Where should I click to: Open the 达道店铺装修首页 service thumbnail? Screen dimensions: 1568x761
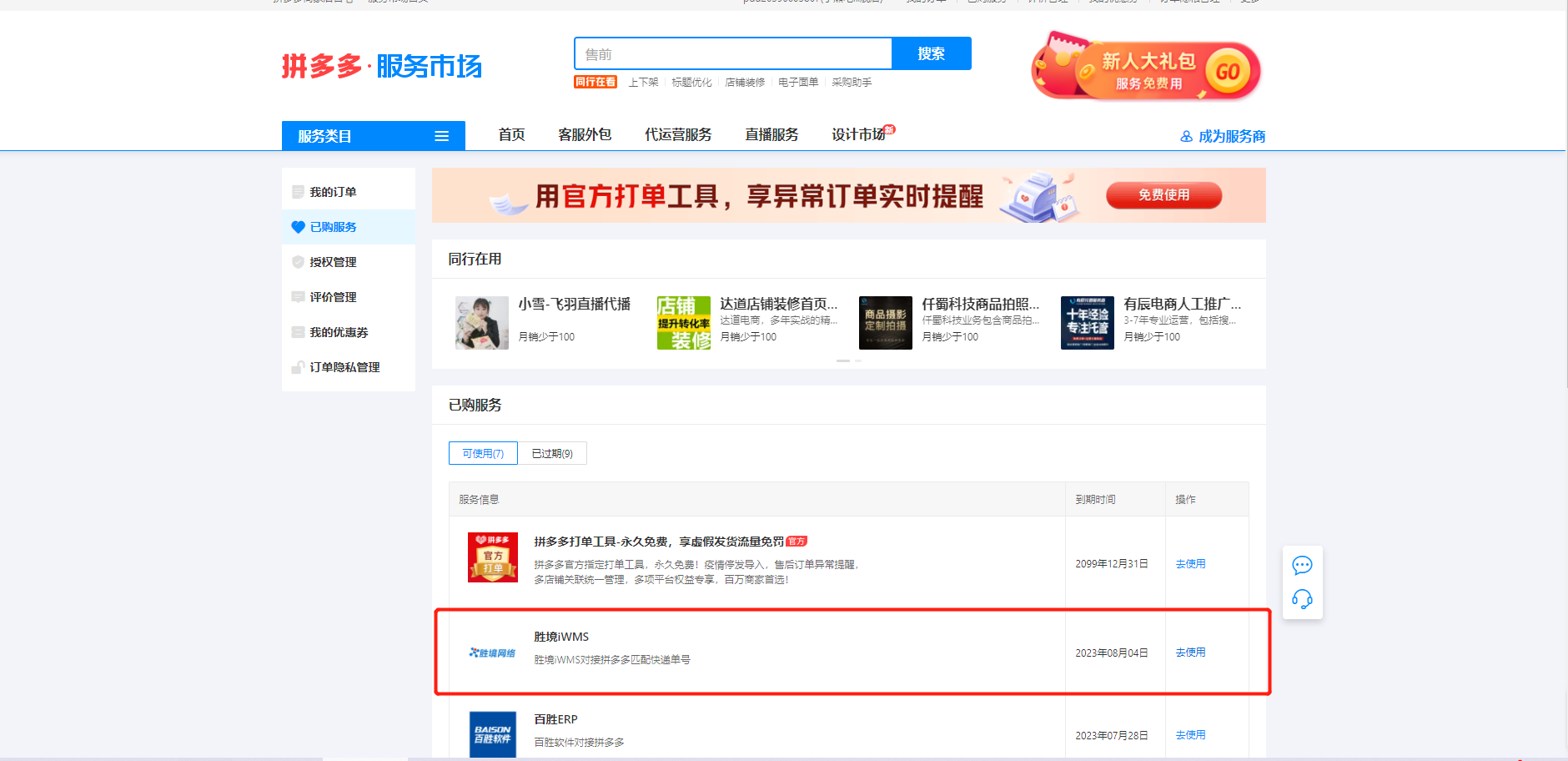tap(684, 323)
